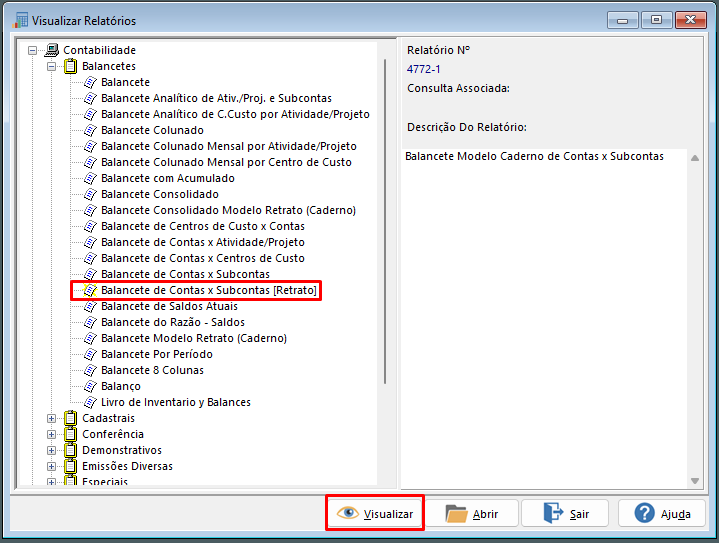719x543 pixels.
Task: Expand the Demonstrativos branch
Action: pyautogui.click(x=51, y=451)
